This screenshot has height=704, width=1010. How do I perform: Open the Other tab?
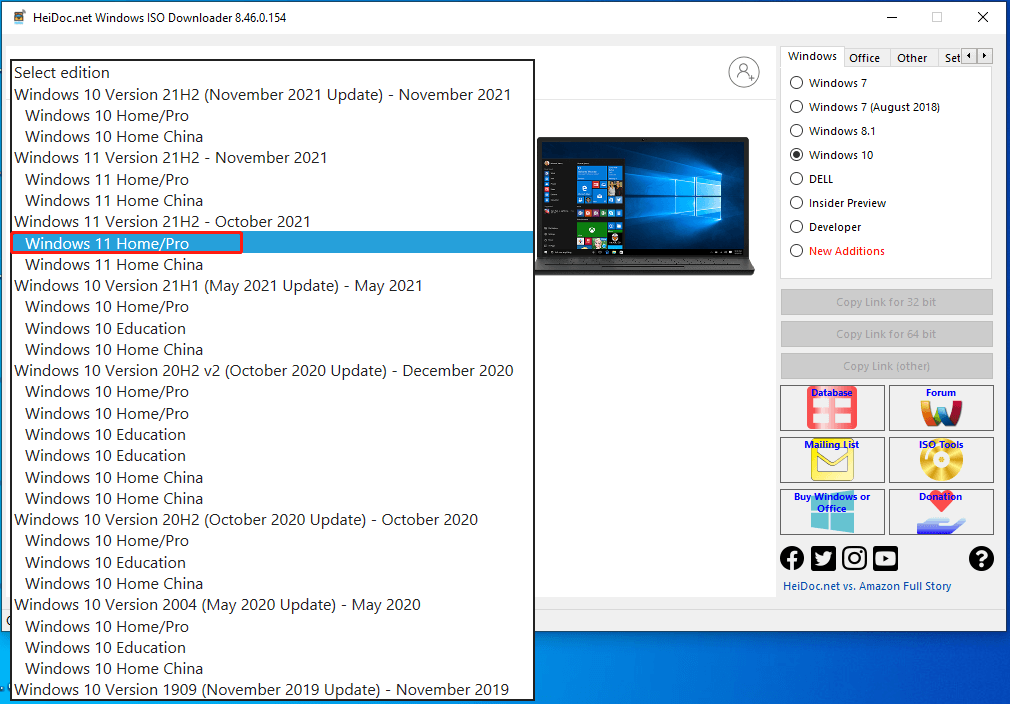[913, 57]
